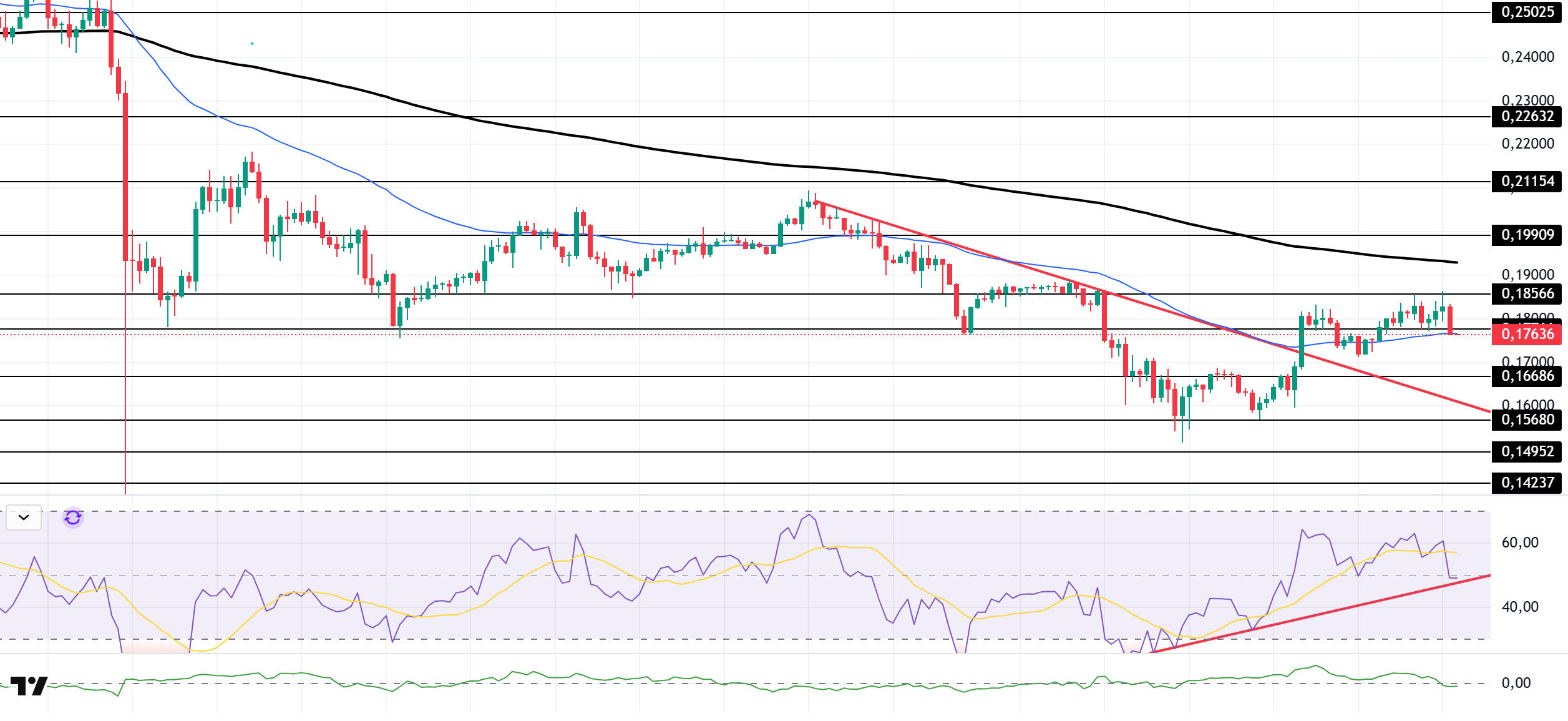Click the 0,22000 price axis label
Viewport: 1568px width, 721px height.
coord(1527,144)
